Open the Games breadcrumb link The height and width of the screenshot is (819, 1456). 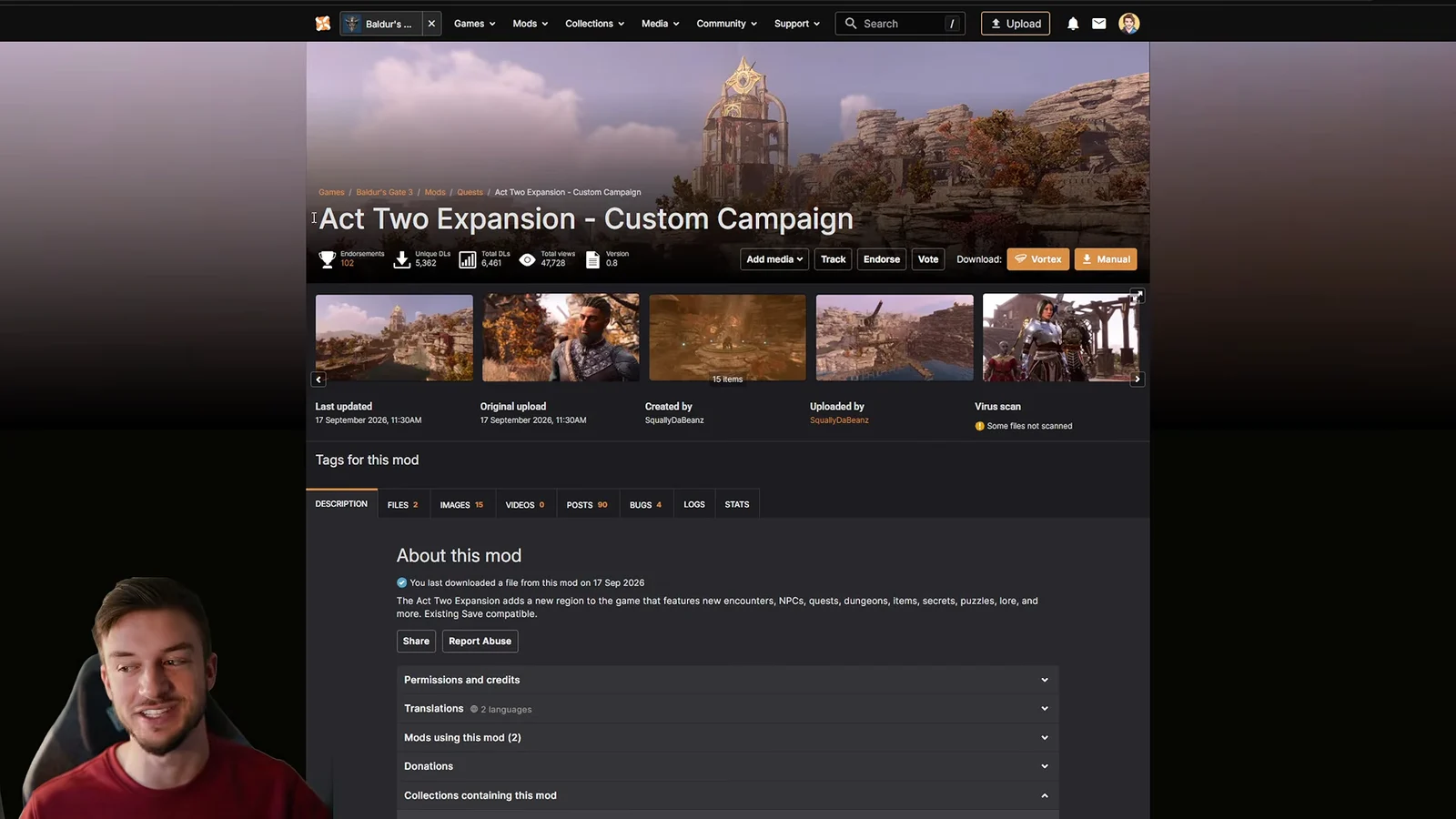tap(331, 192)
